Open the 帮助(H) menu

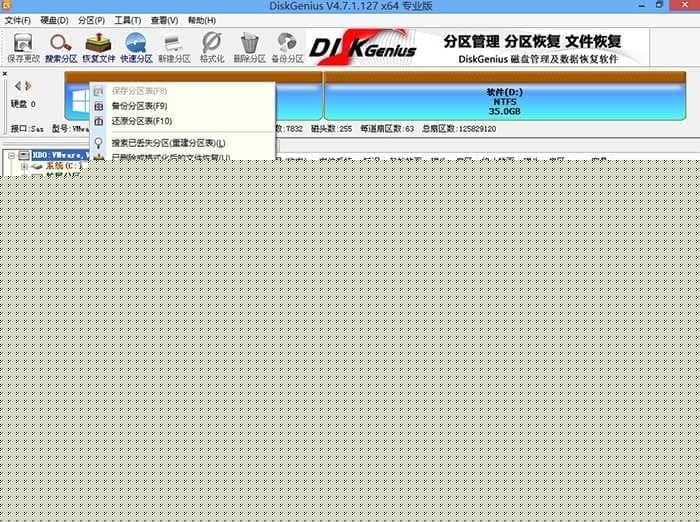click(x=202, y=21)
